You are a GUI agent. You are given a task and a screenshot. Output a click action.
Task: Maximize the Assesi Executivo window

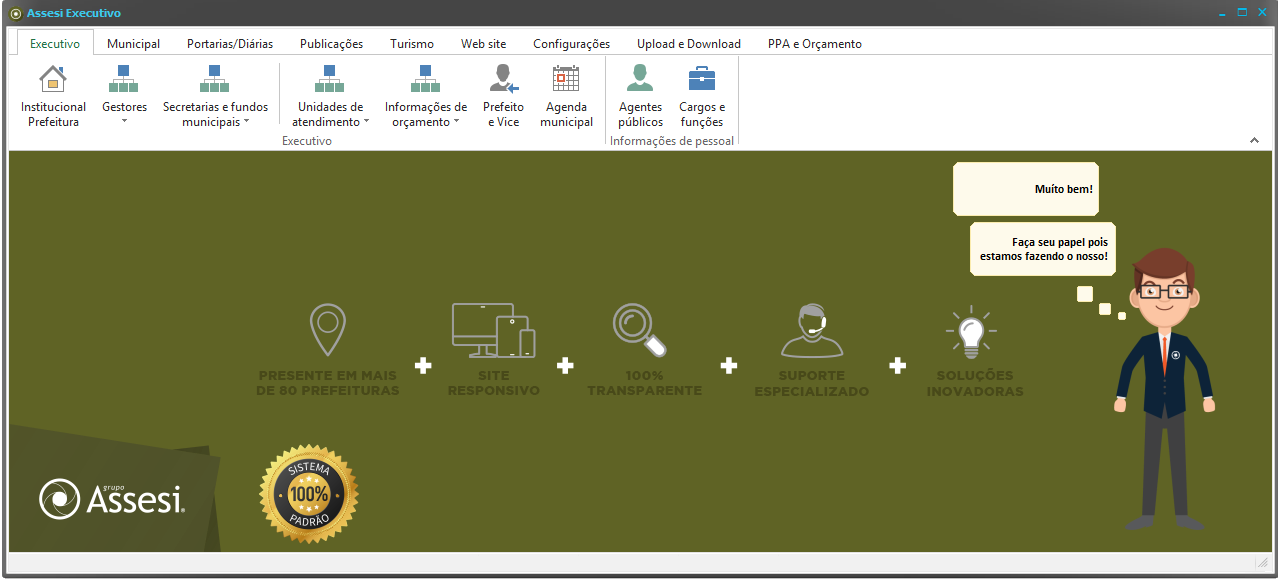point(1242,13)
